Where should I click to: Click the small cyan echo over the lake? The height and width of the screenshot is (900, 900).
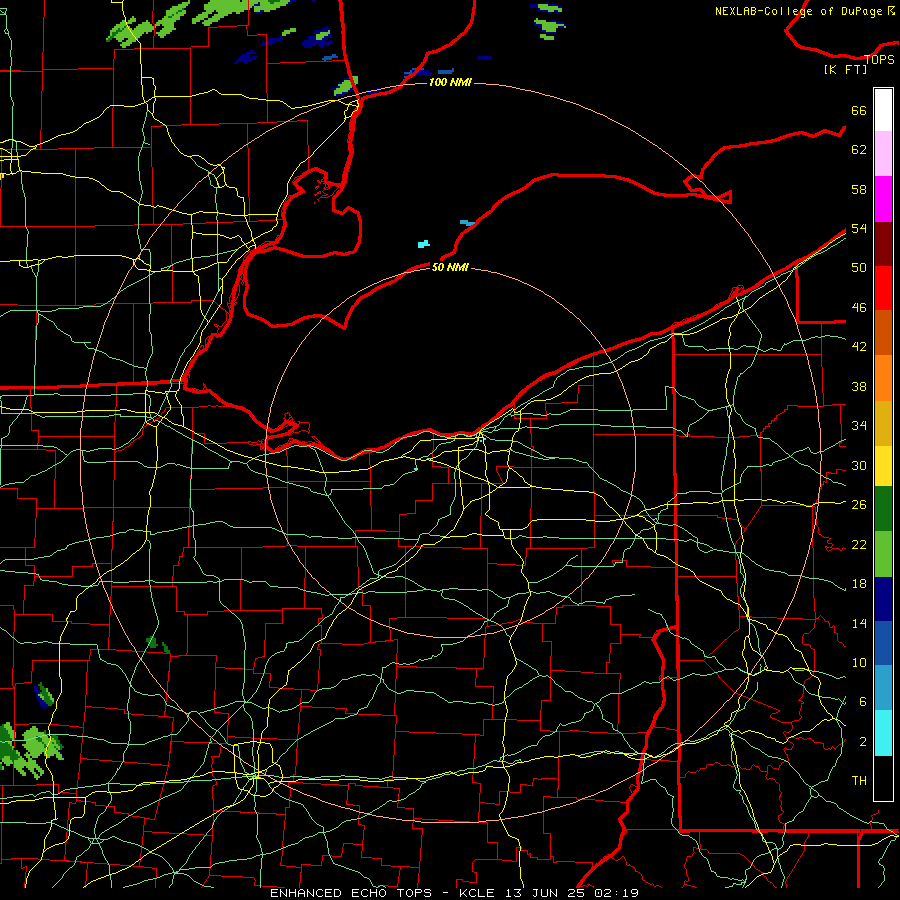coord(424,244)
